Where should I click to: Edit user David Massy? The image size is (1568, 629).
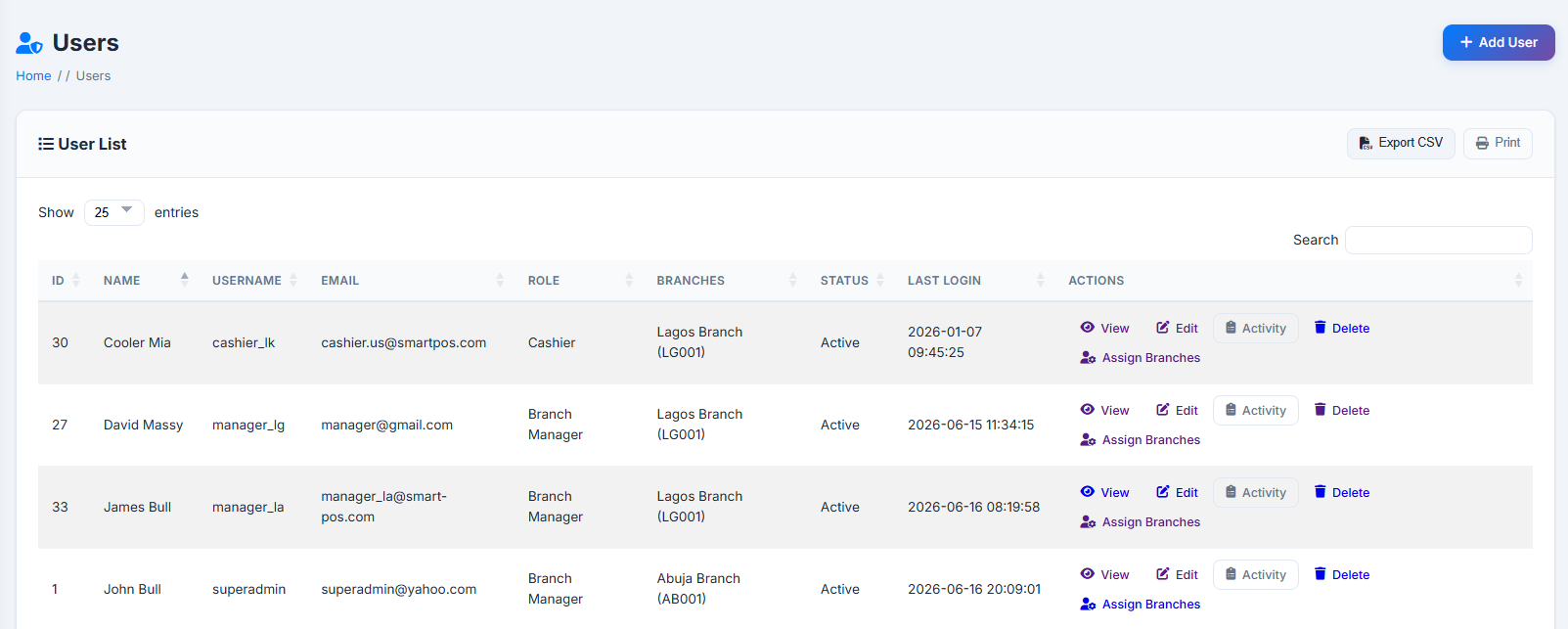click(x=1177, y=411)
